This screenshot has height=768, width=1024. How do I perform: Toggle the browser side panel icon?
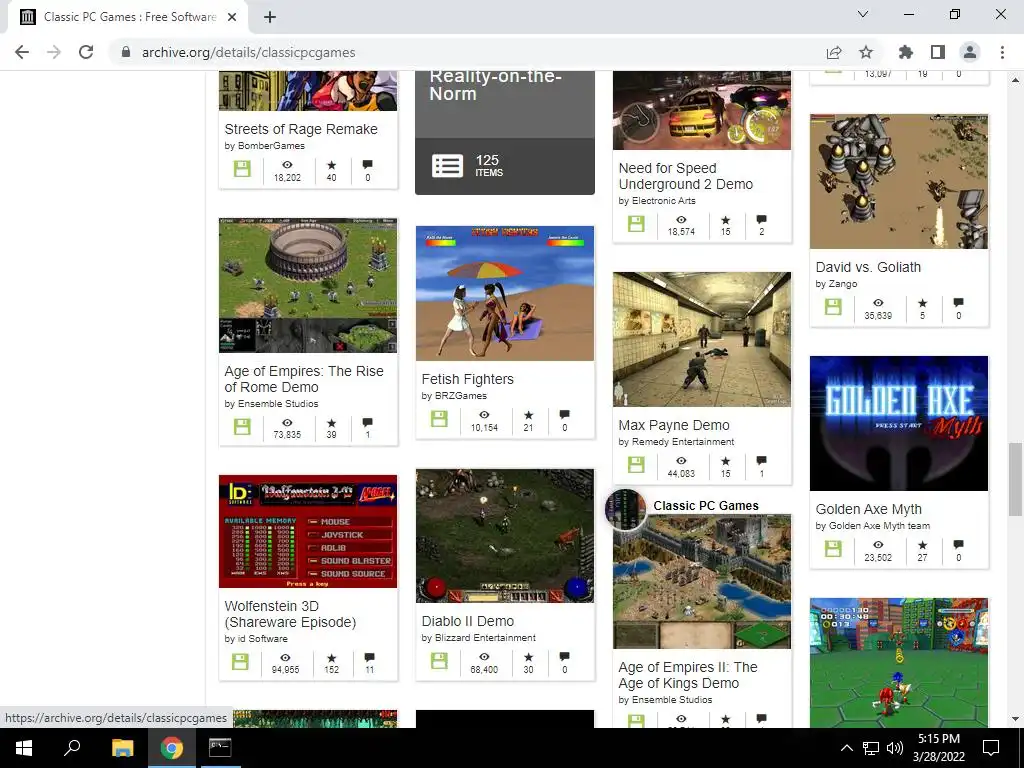coord(937,52)
